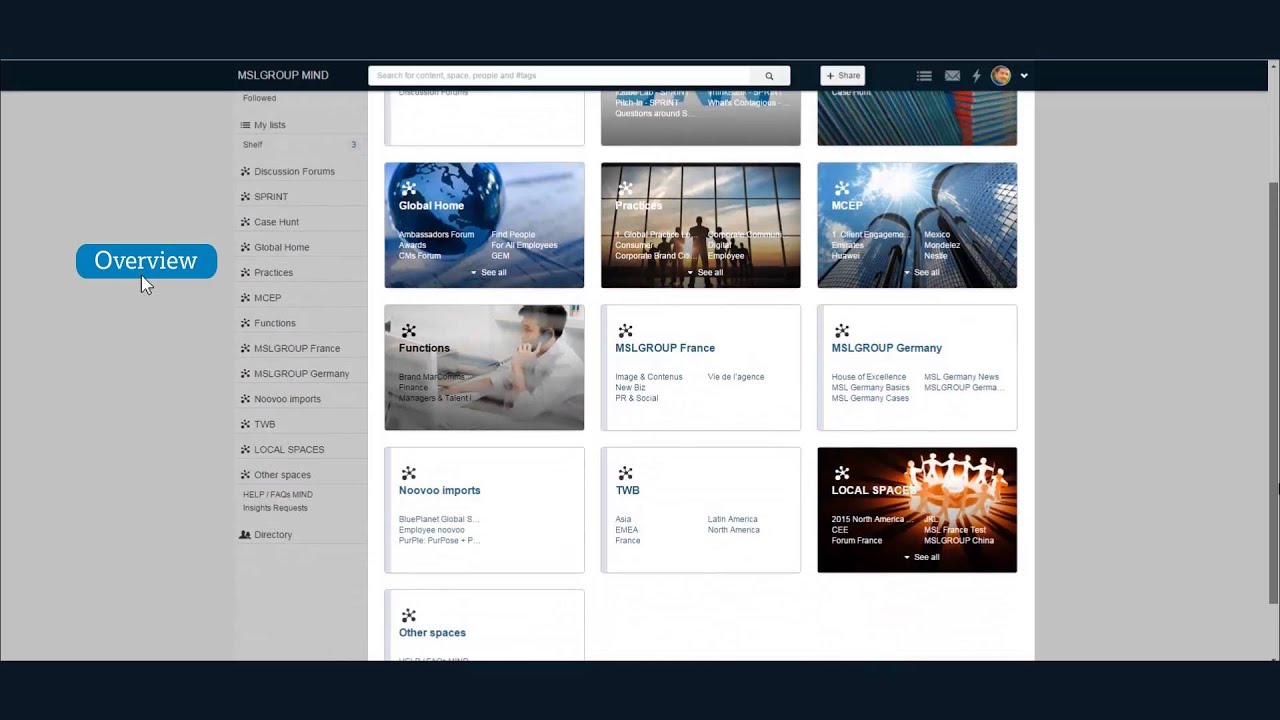
Task: Click the user profile avatar
Action: click(x=1001, y=76)
